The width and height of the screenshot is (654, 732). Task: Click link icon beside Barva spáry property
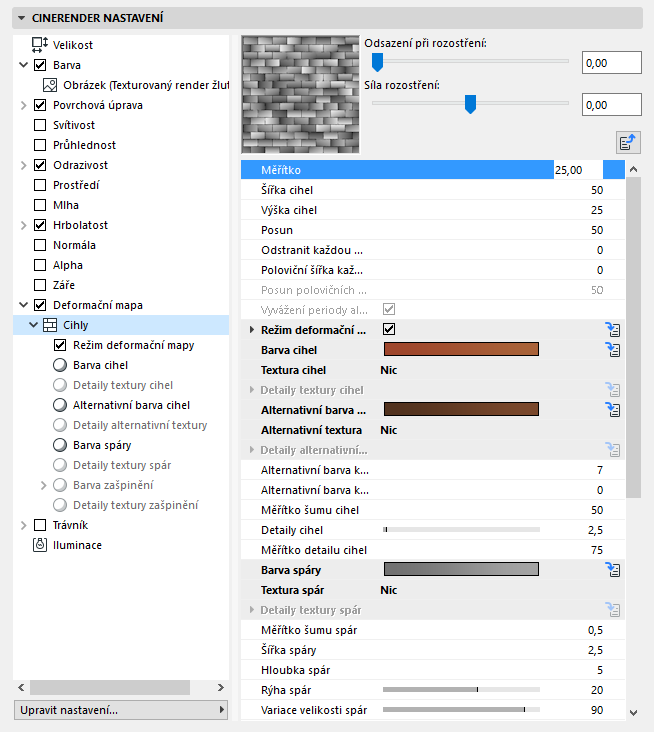(612, 570)
